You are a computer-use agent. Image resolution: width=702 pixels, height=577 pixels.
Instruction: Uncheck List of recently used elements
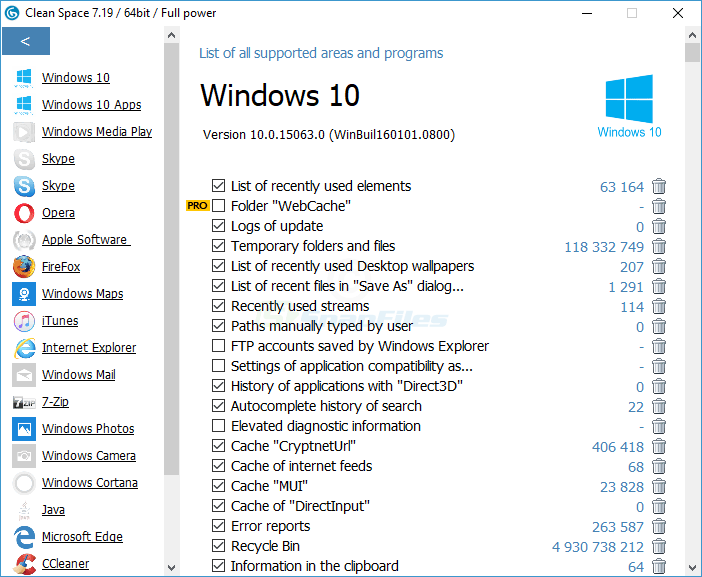[218, 185]
